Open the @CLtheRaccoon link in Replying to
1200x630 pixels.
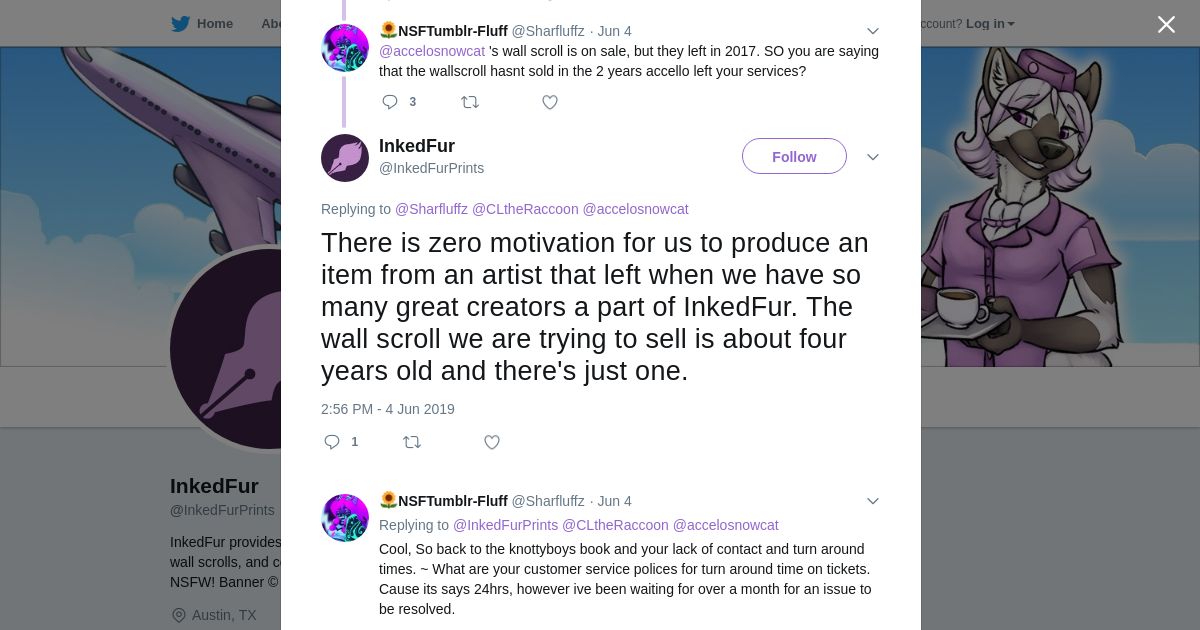[525, 209]
